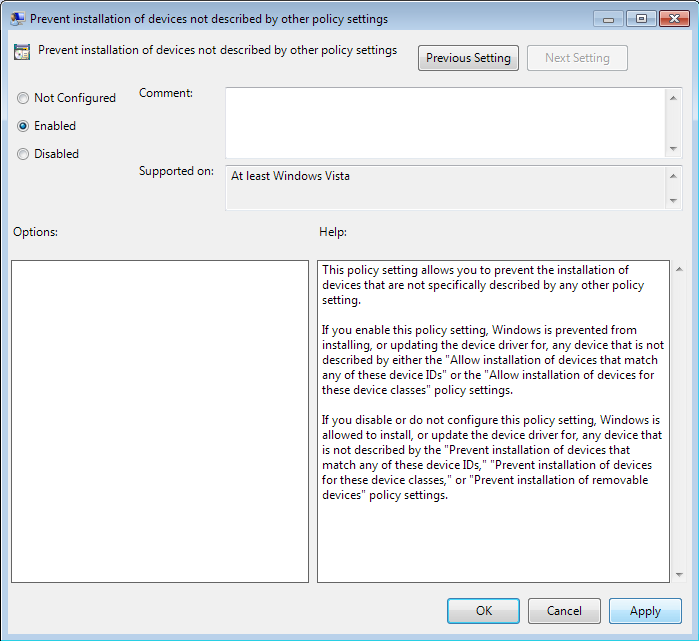
Task: Click the Next Setting button
Action: [577, 58]
